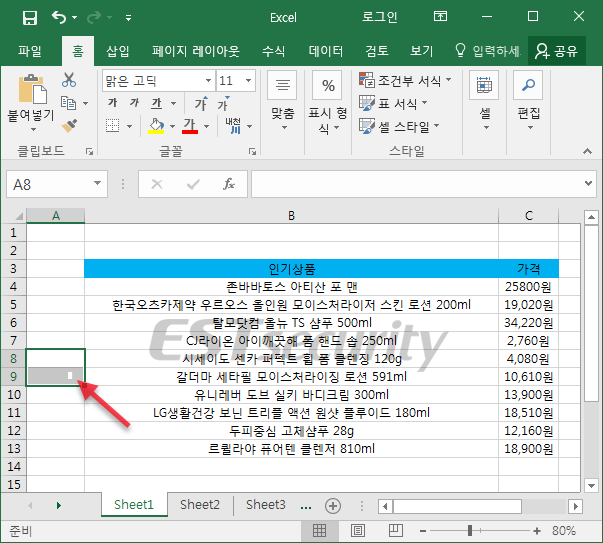
Task: Select the Format Painter brush
Action: point(69,125)
